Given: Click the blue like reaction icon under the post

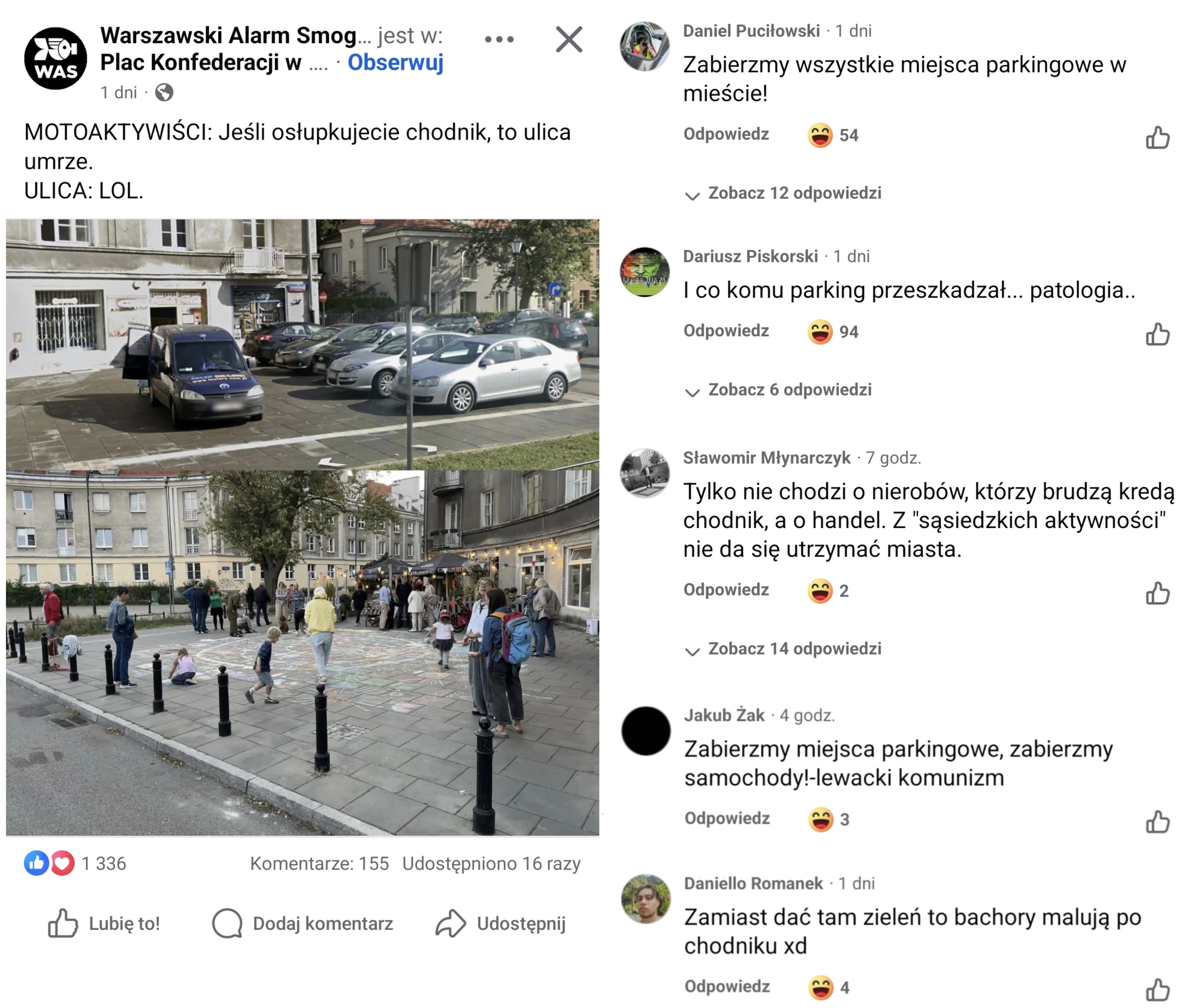Looking at the screenshot, I should tap(36, 863).
